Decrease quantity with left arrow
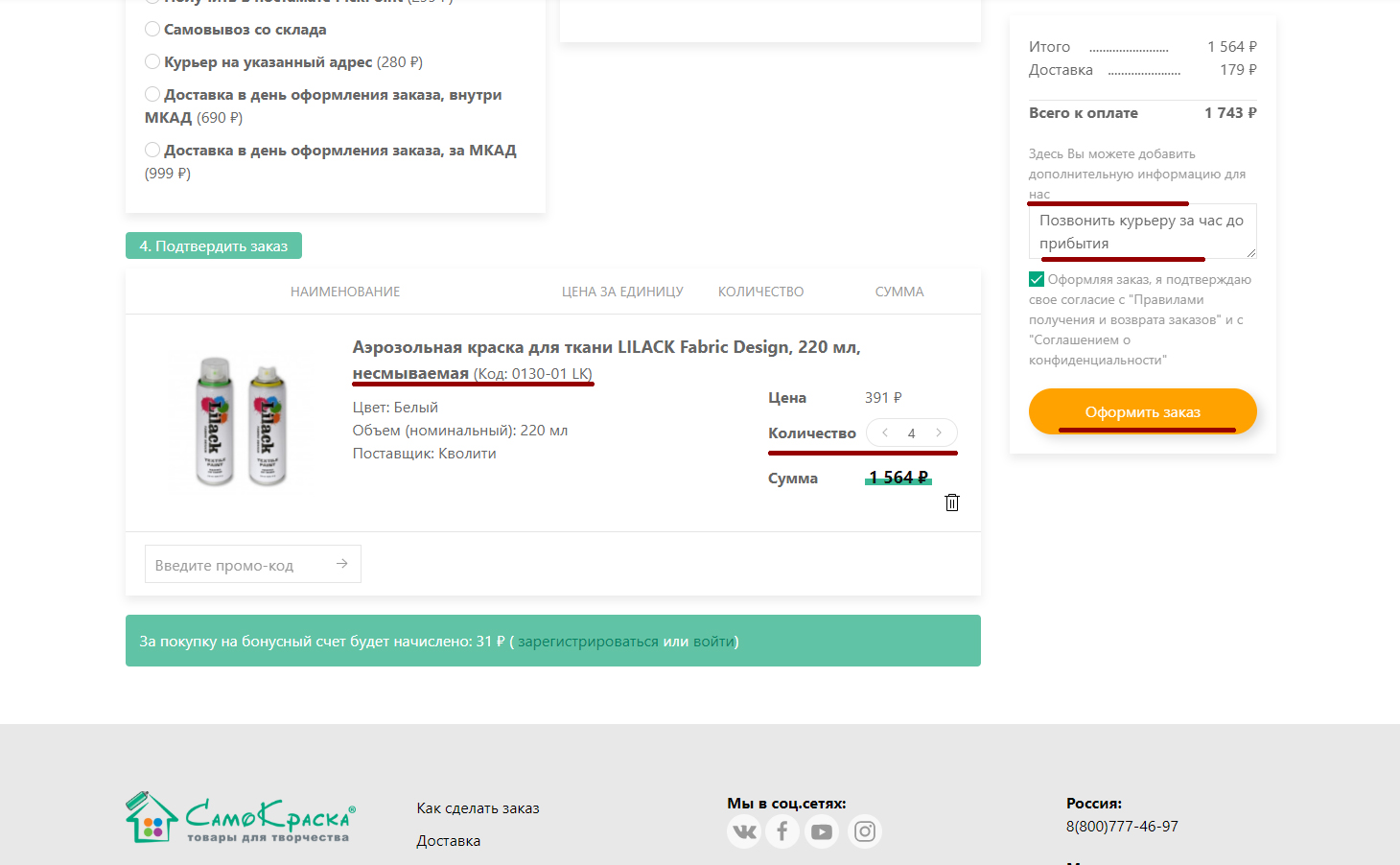Viewport: 1400px width, 865px height. tap(885, 432)
